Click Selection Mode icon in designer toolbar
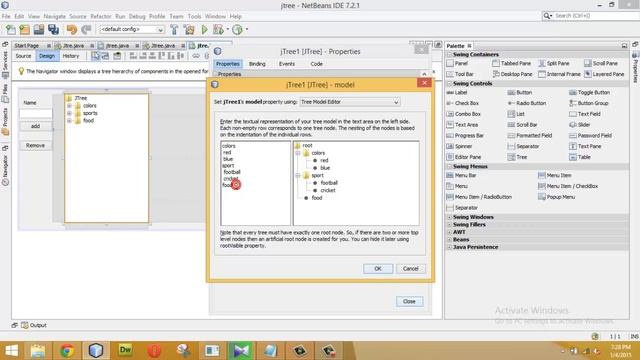Screen dimensions: 640x360 tap(95, 56)
